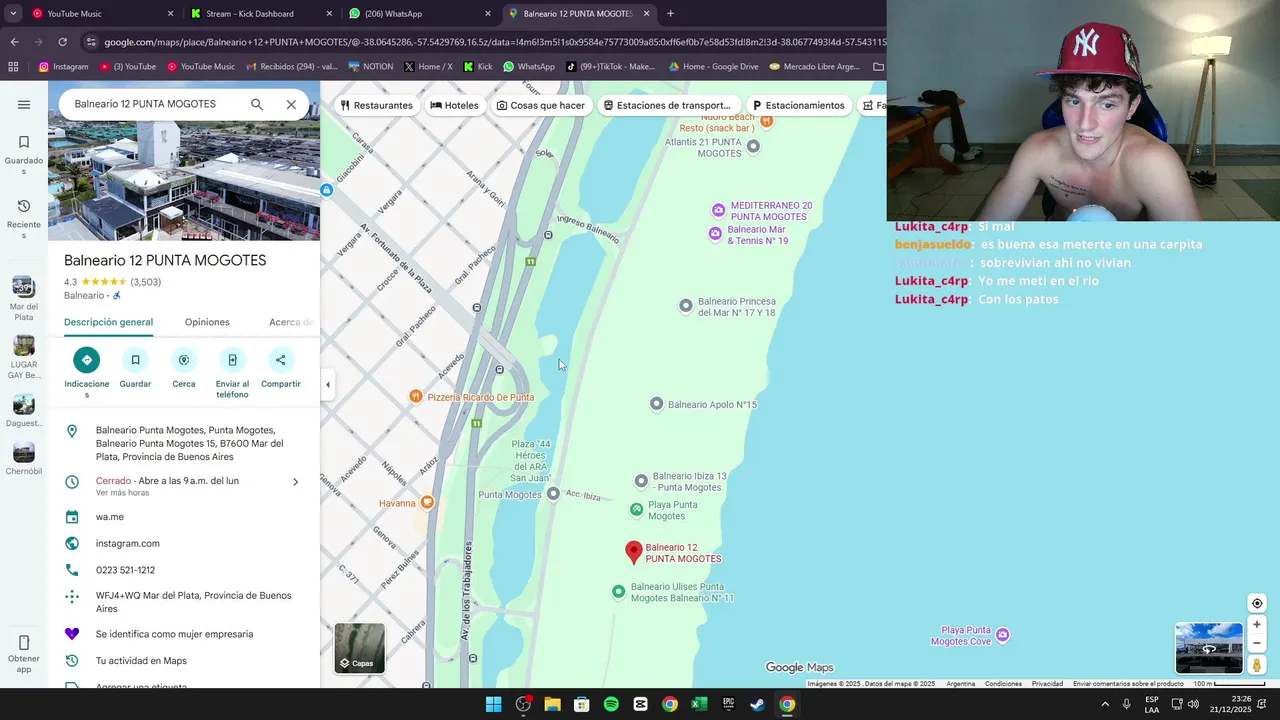Zoom in the map with plus
This screenshot has width=1280, height=720.
tap(1257, 625)
